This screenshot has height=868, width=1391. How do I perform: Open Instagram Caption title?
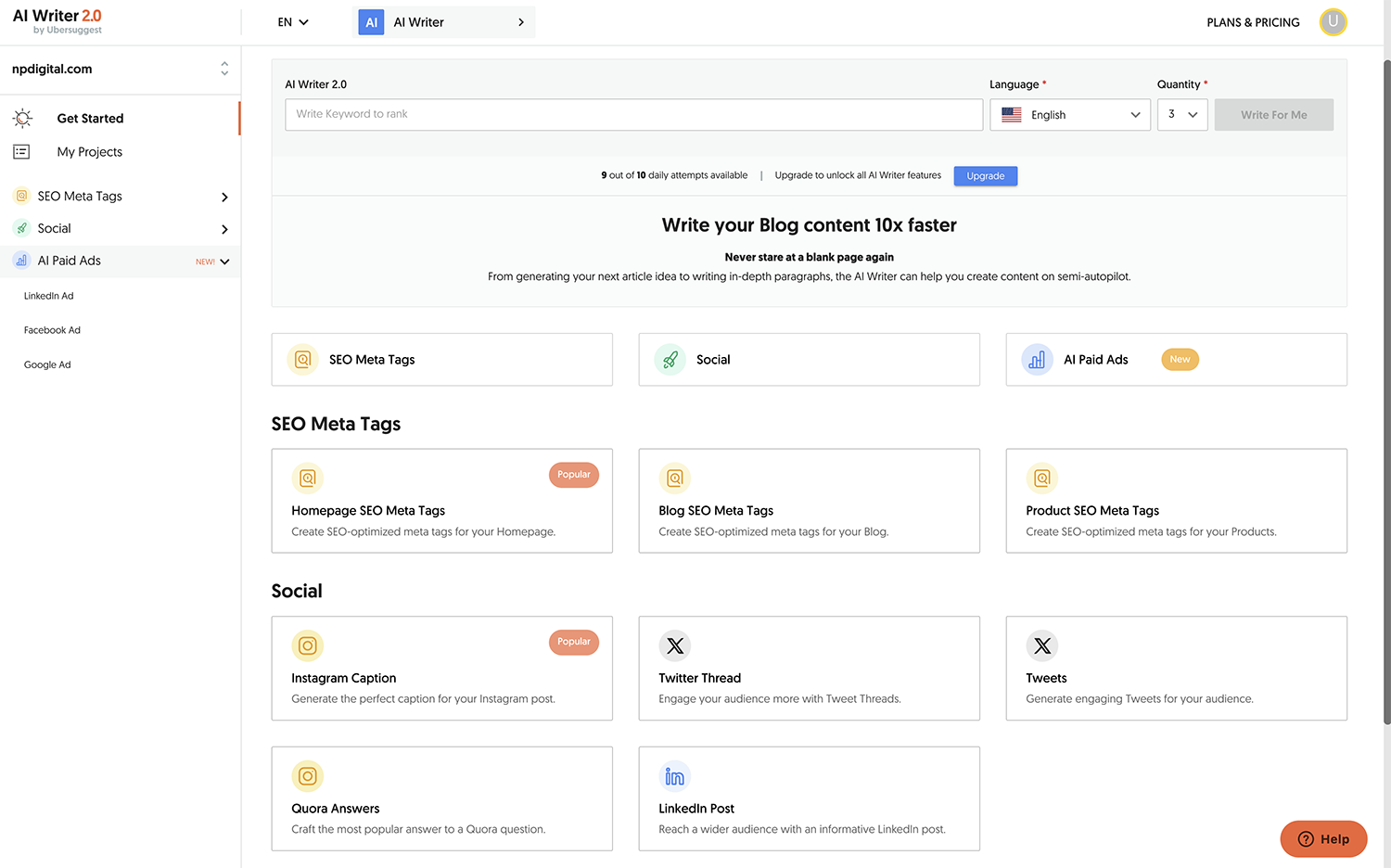[343, 678]
